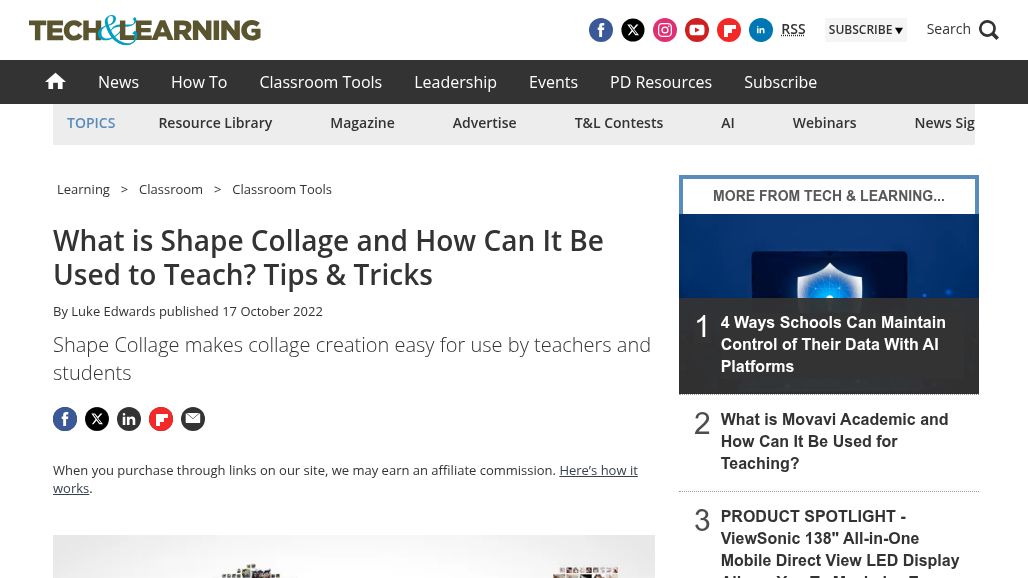1028x578 pixels.
Task: Open the LinkedIn profile in the header
Action: (x=761, y=30)
